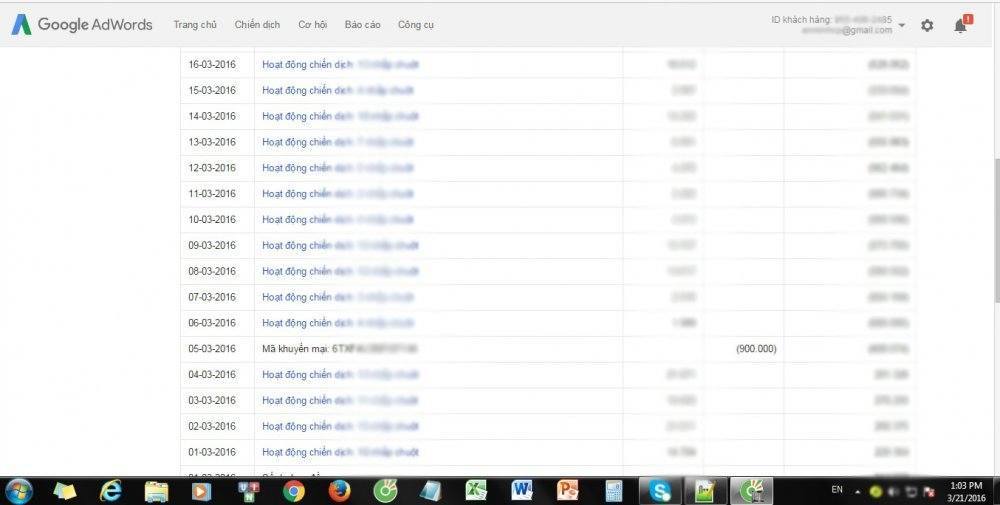Open the Công cụ menu
The width and height of the screenshot is (1000, 505).
(416, 25)
